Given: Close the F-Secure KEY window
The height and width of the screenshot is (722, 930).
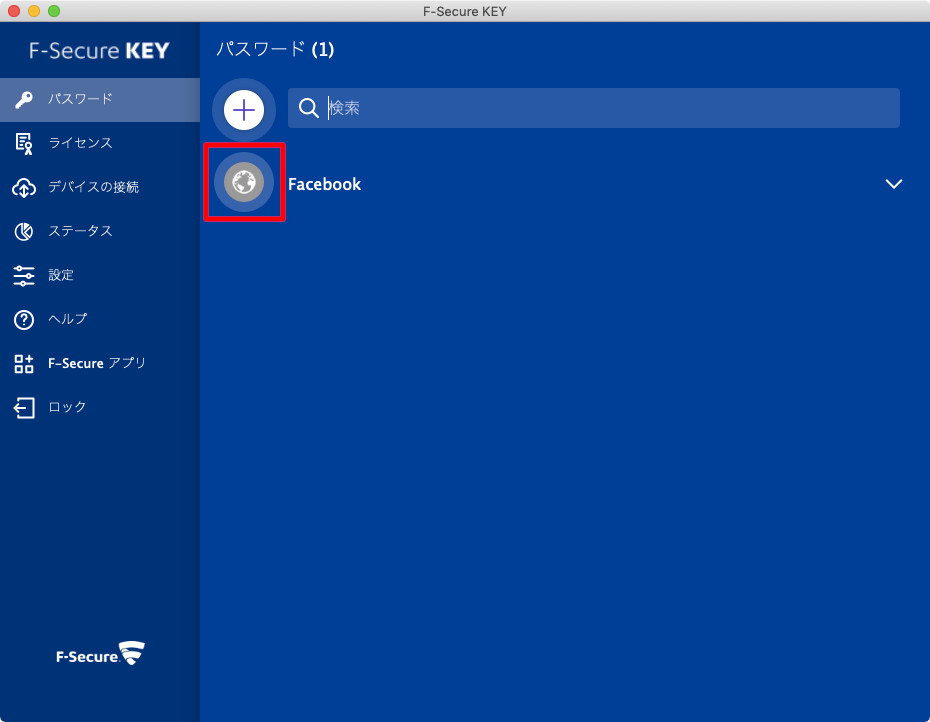Looking at the screenshot, I should [14, 11].
